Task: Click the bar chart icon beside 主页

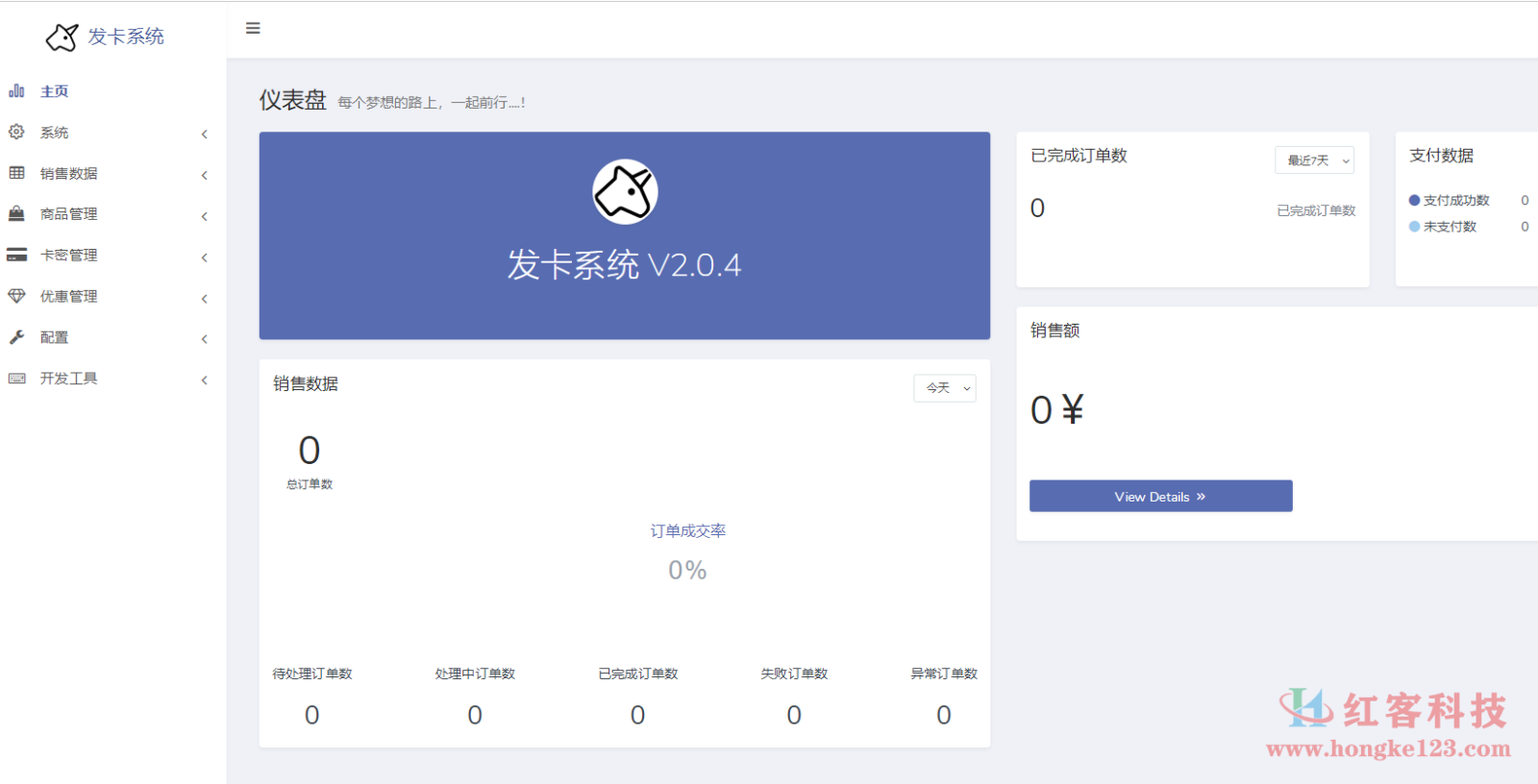Action: point(16,91)
